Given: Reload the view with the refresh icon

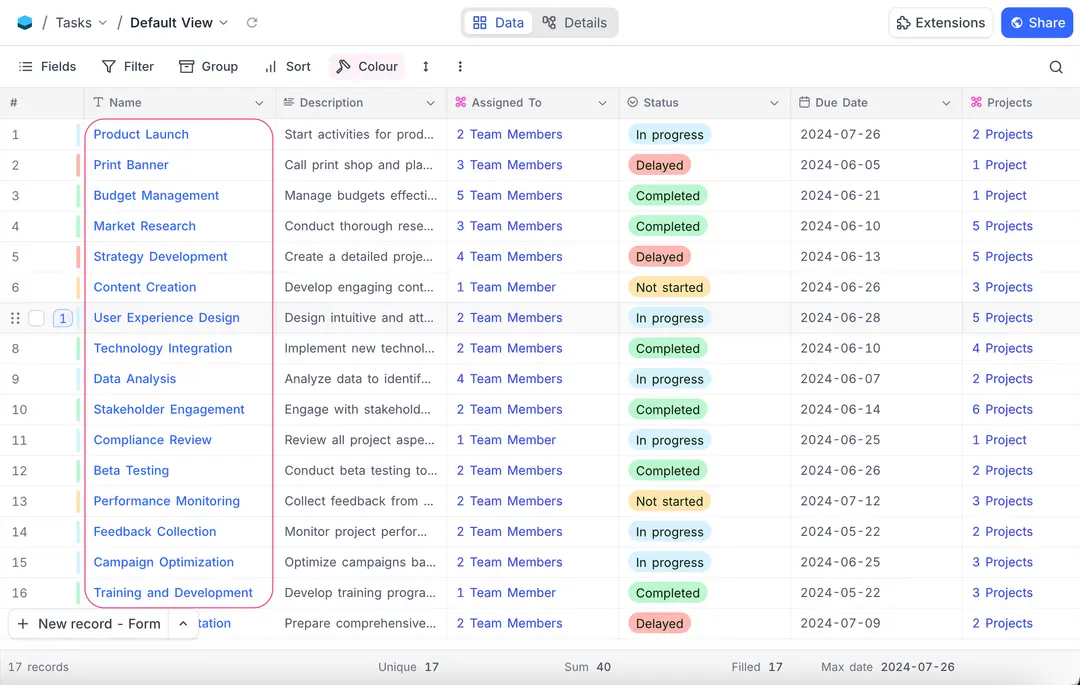Looking at the screenshot, I should 252,23.
